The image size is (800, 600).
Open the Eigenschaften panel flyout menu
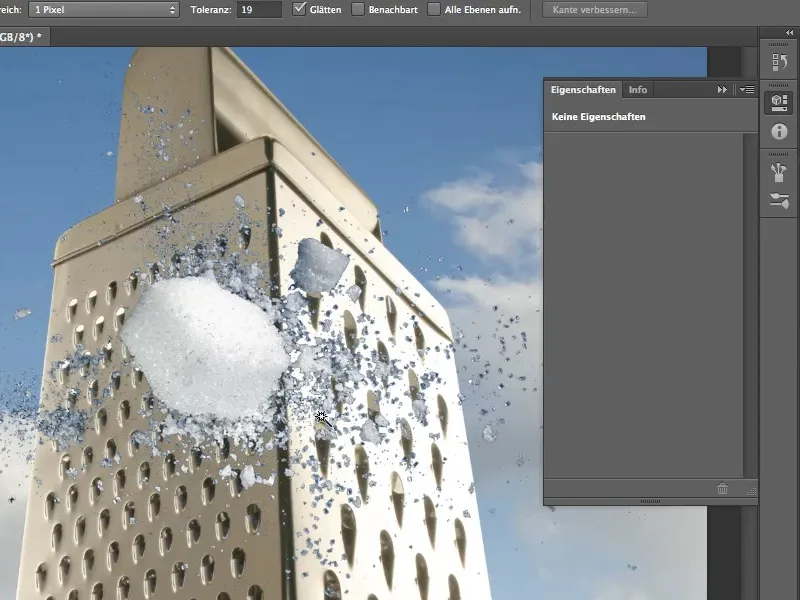click(747, 90)
